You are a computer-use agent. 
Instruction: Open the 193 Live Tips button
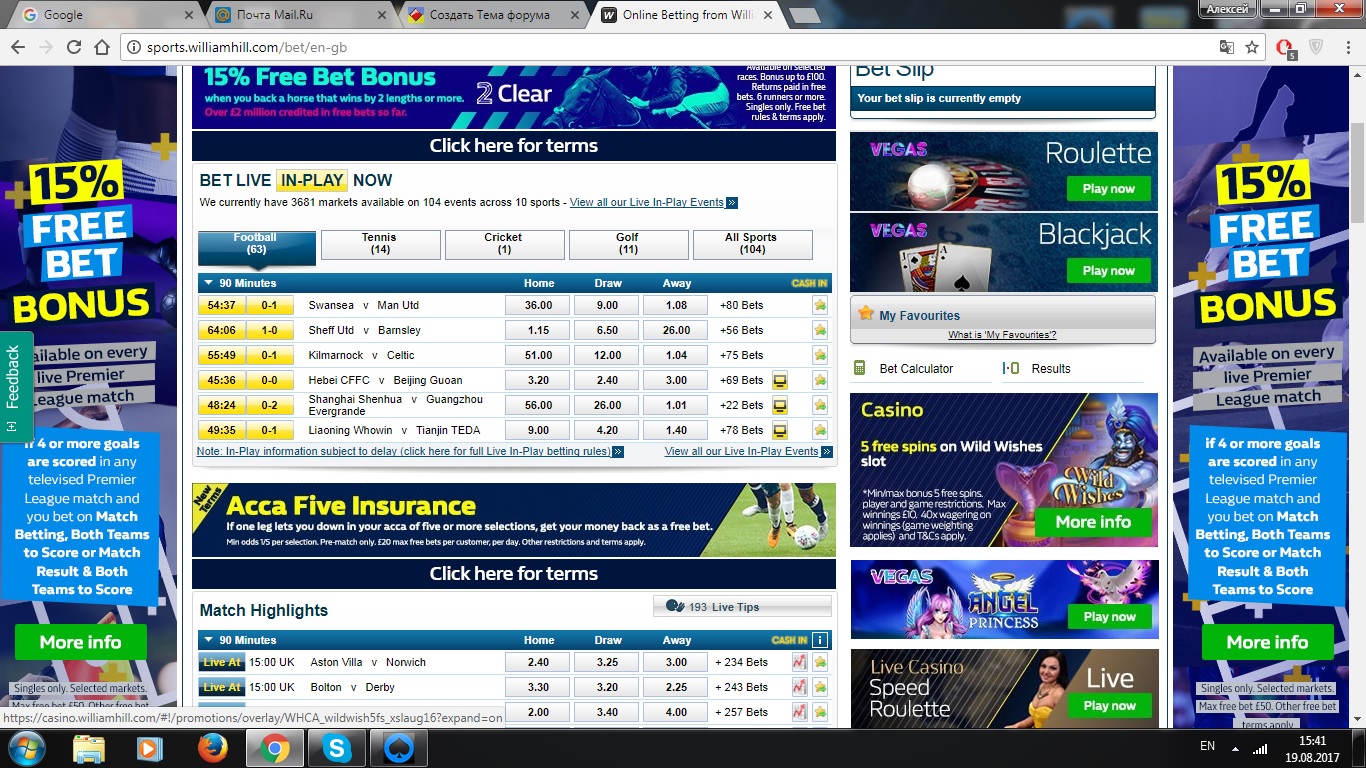click(742, 607)
